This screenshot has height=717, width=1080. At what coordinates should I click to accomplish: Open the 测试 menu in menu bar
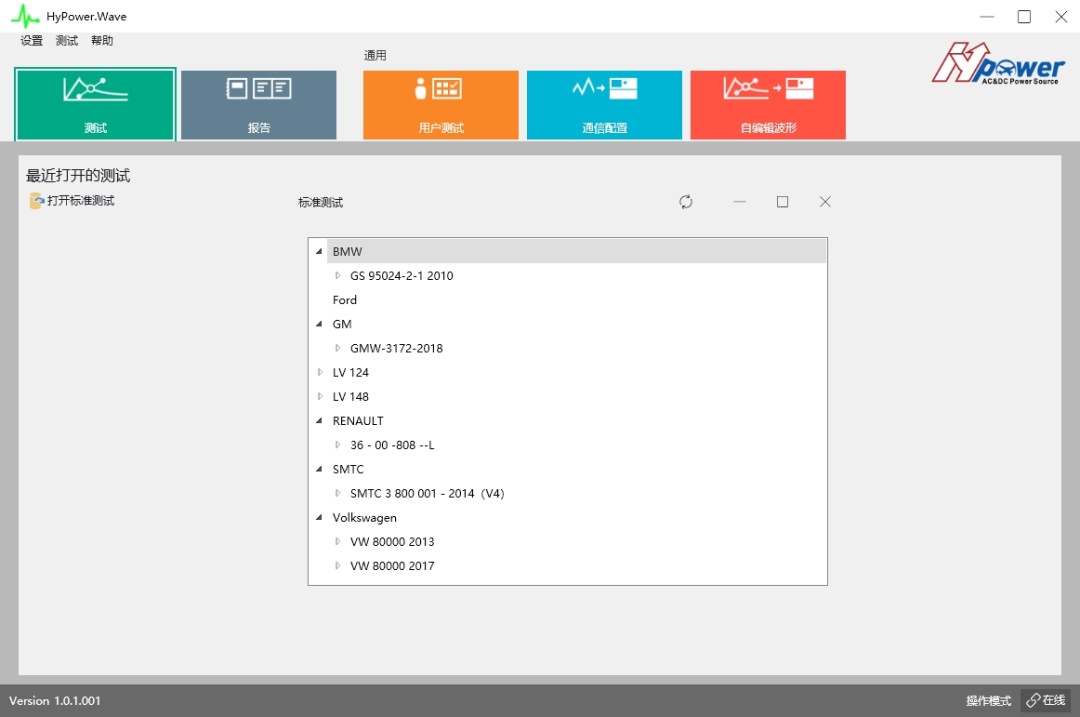[x=67, y=41]
